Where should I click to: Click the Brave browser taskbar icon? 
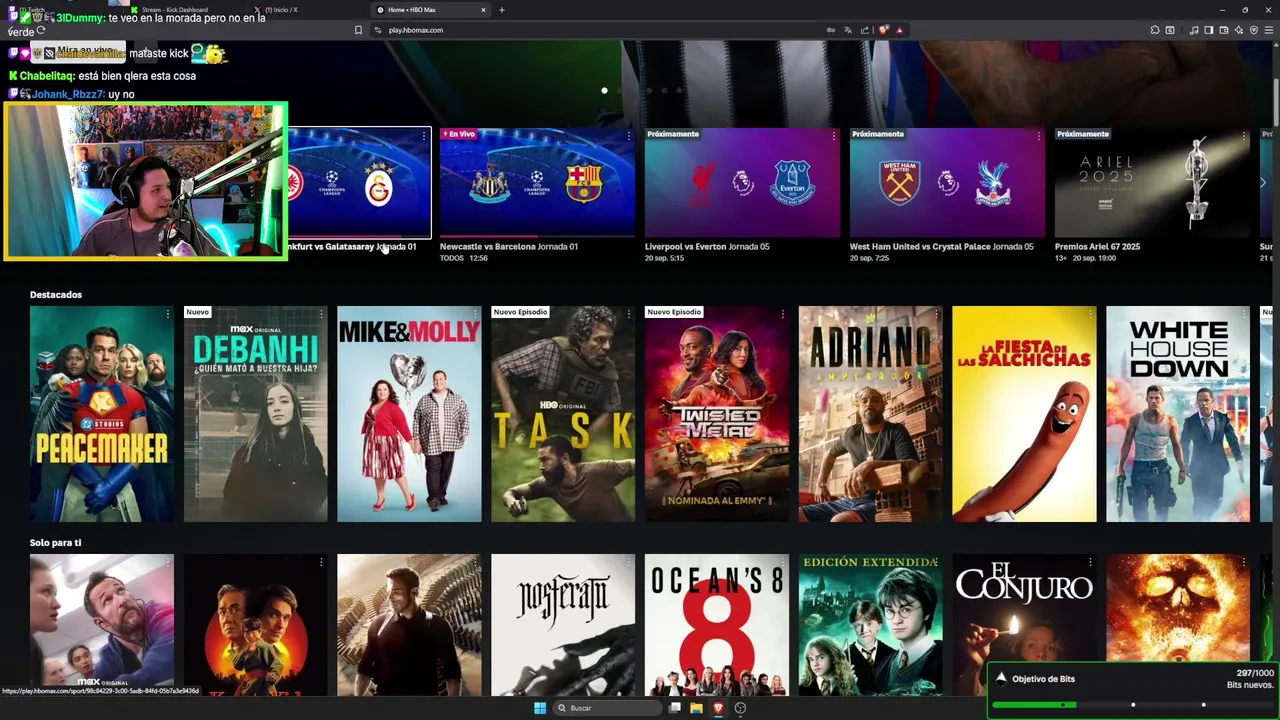[x=718, y=708]
